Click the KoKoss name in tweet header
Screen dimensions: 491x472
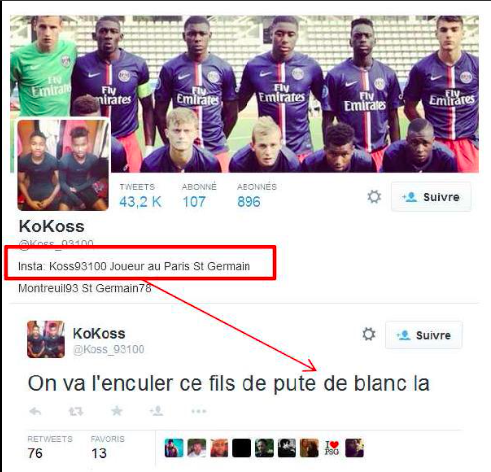pyautogui.click(x=99, y=333)
